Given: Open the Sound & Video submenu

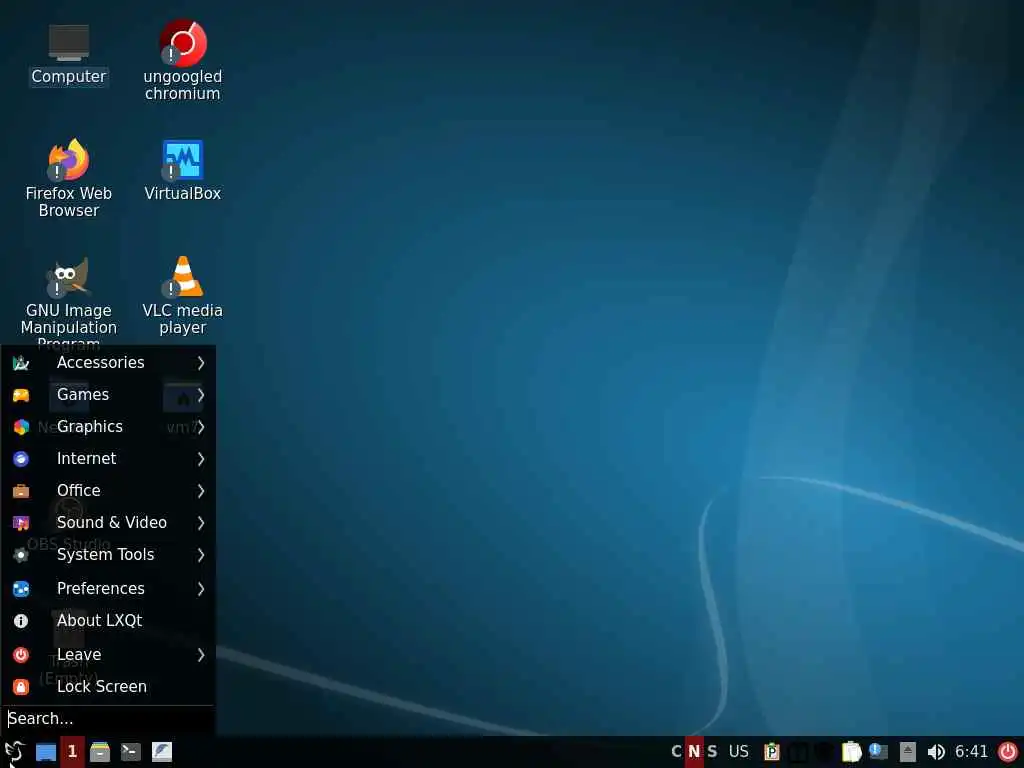Looking at the screenshot, I should 108,522.
